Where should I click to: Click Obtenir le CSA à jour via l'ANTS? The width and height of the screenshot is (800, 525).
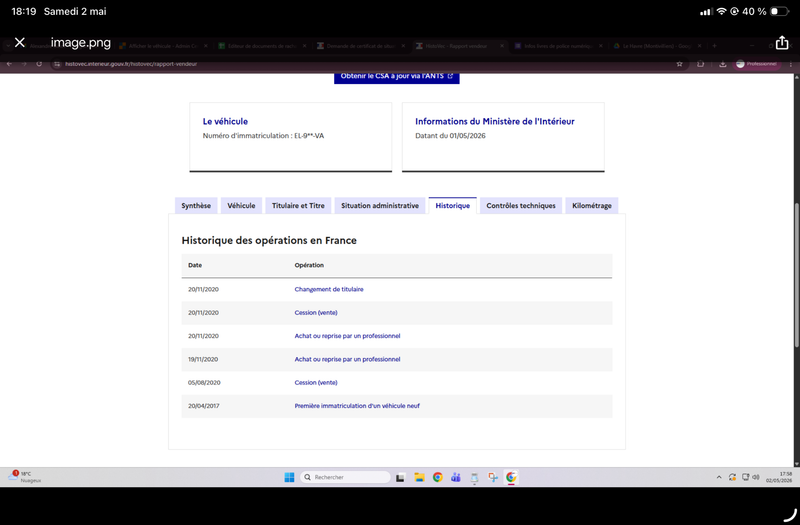pyautogui.click(x=396, y=77)
